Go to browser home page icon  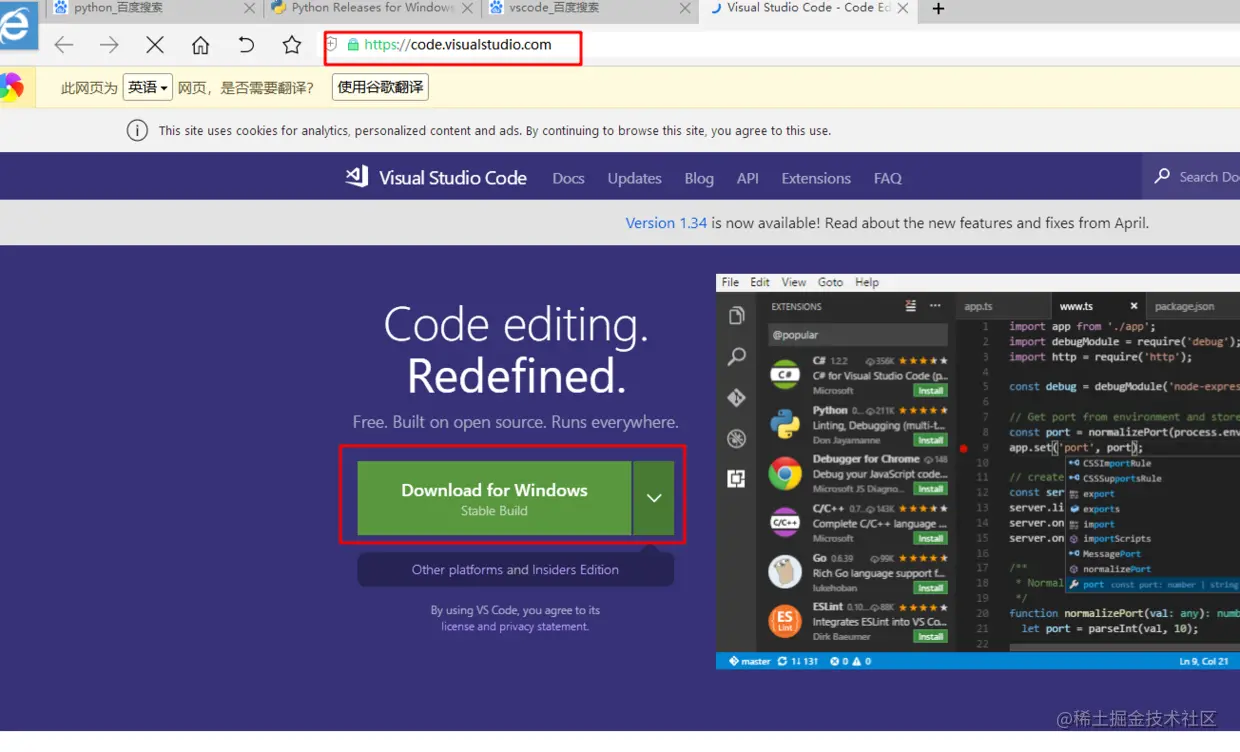201,45
